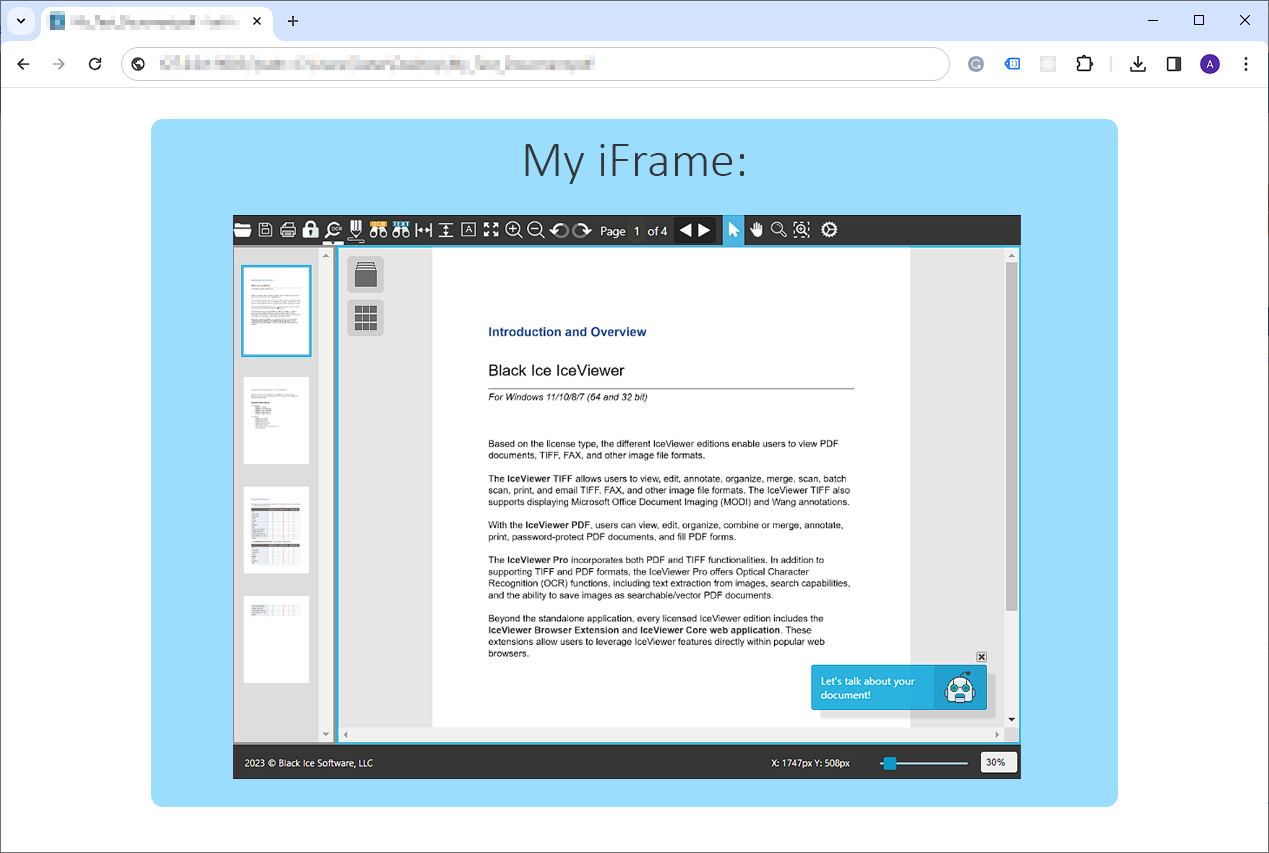Click the browser address bar
The width and height of the screenshot is (1269, 853).
[535, 64]
